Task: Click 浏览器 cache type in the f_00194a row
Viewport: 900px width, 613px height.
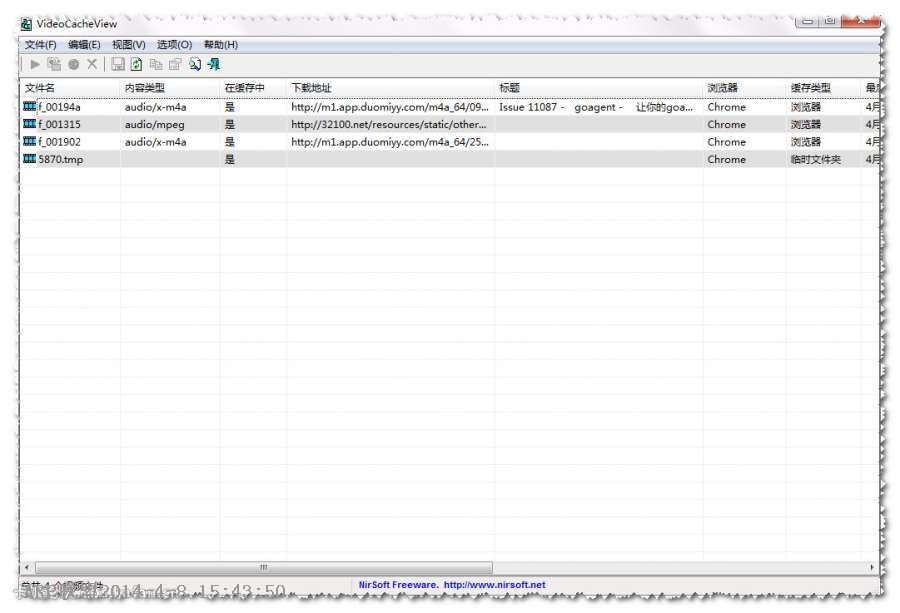Action: 805,107
